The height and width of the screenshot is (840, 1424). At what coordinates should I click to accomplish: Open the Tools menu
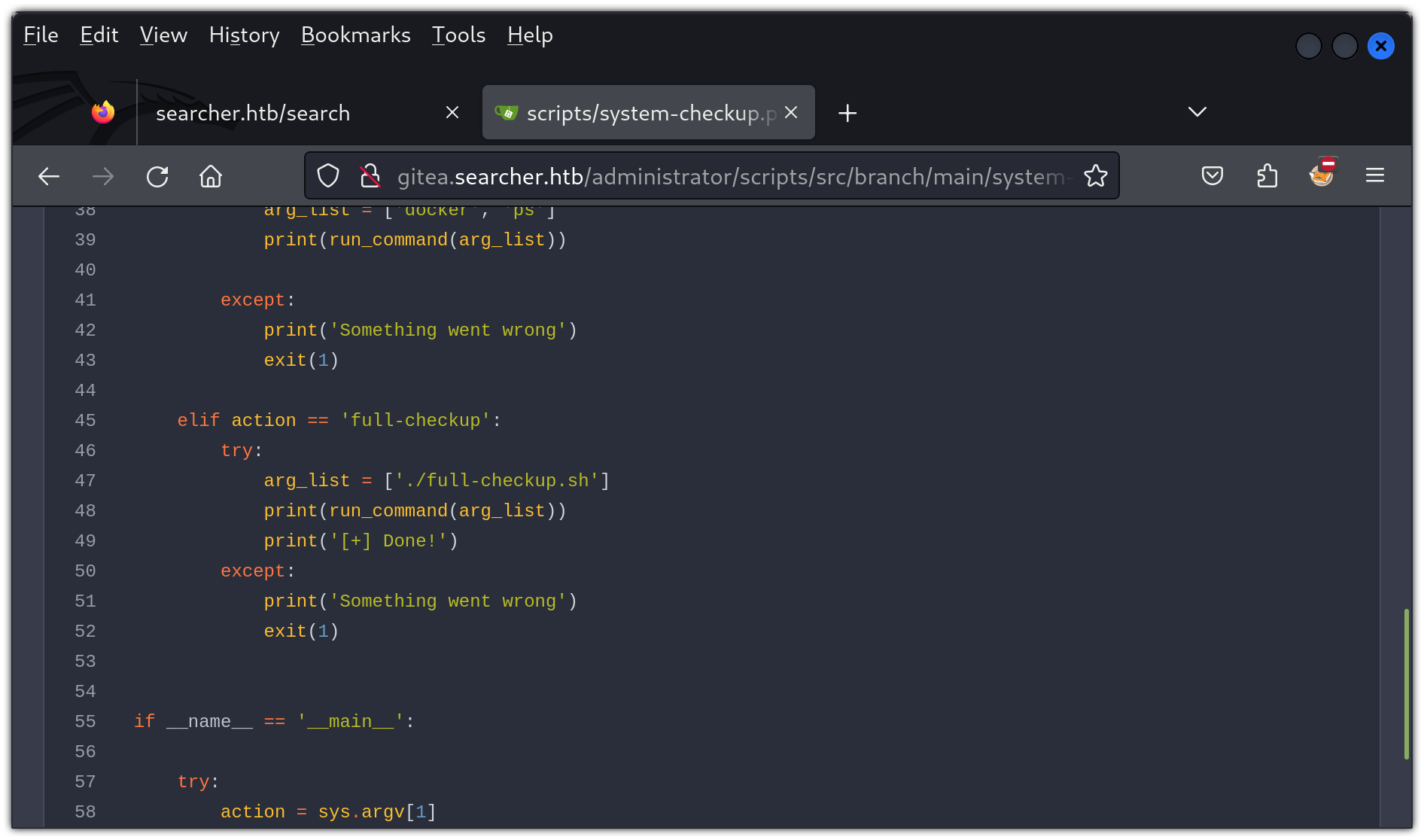coord(458,35)
